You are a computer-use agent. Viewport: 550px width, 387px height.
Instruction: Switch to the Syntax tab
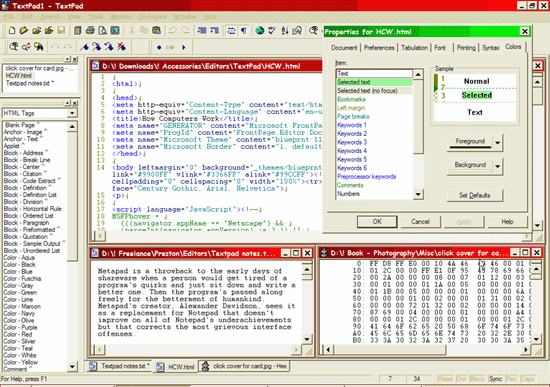[490, 48]
